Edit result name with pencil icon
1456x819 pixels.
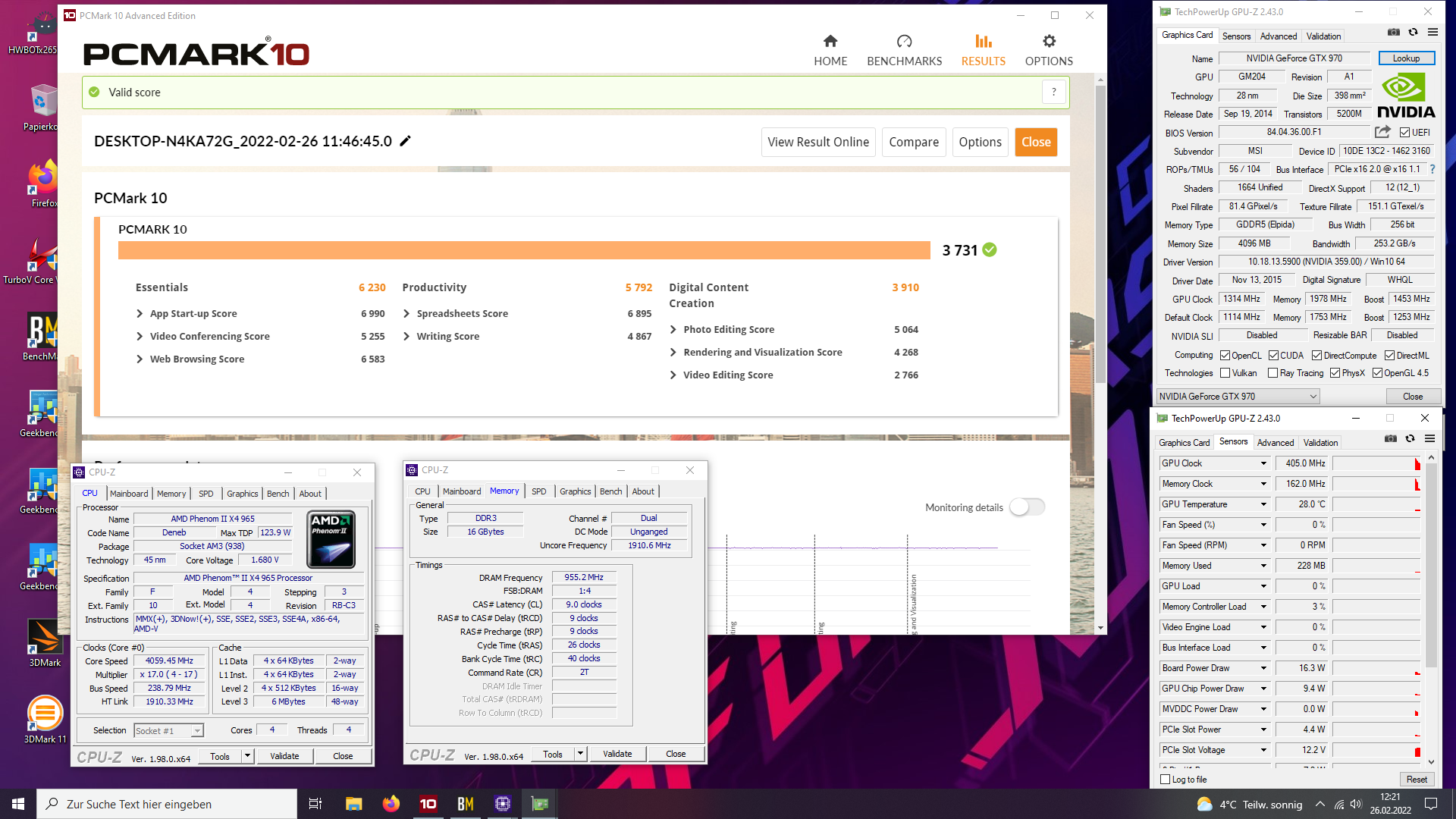coord(406,141)
